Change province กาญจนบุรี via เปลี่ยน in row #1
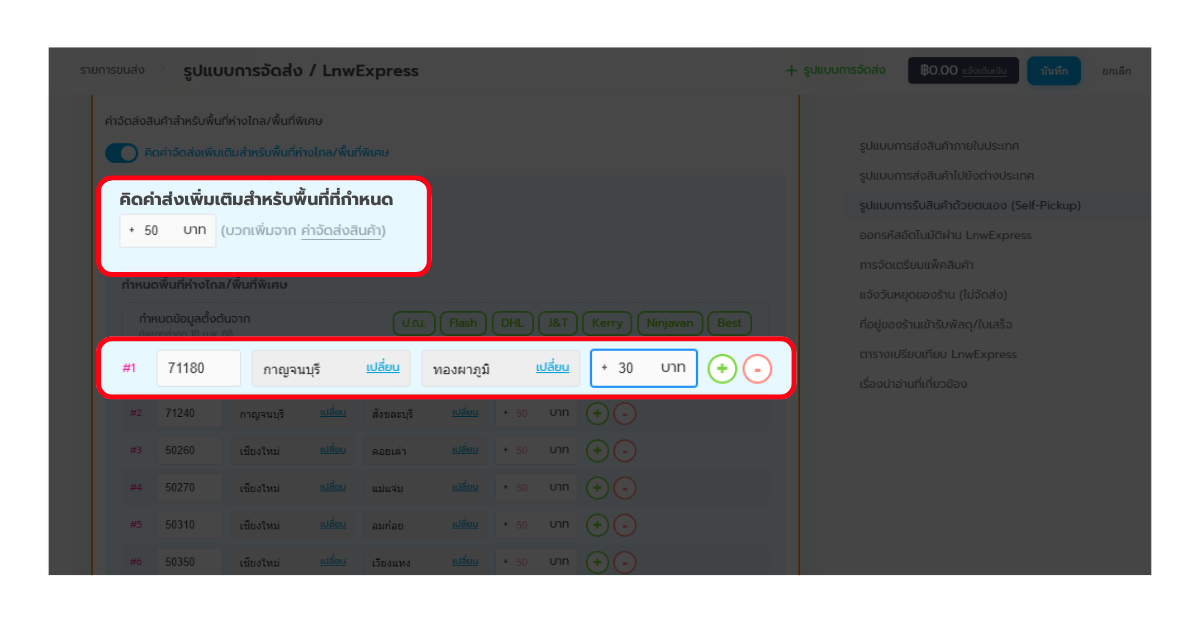The width and height of the screenshot is (1200, 628). (382, 367)
